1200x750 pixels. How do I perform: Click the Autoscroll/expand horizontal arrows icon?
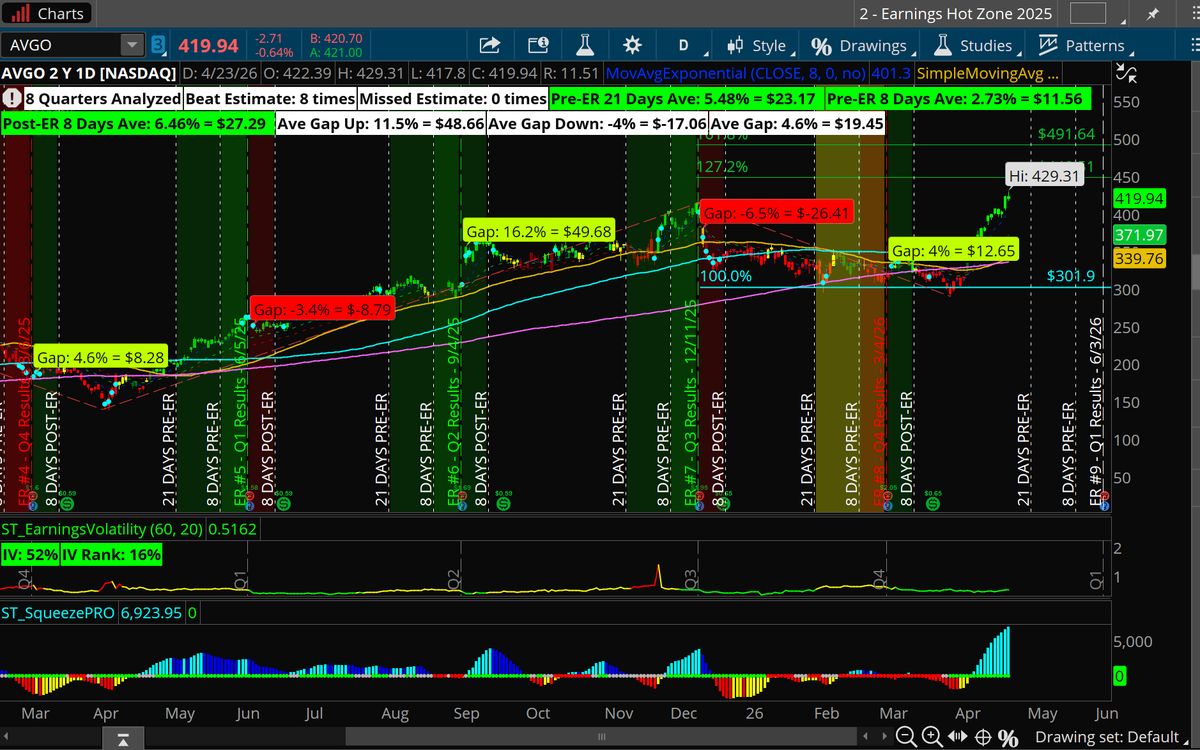tap(956, 737)
